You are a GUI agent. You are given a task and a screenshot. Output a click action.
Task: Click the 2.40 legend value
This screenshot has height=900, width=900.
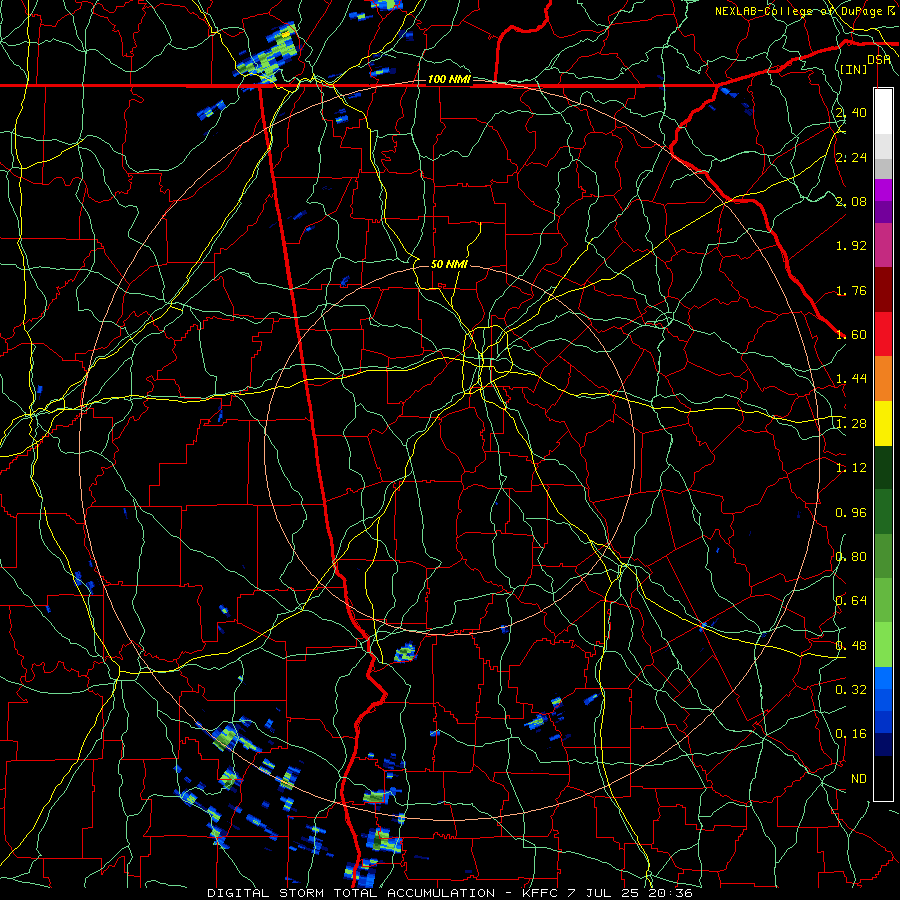pos(851,112)
